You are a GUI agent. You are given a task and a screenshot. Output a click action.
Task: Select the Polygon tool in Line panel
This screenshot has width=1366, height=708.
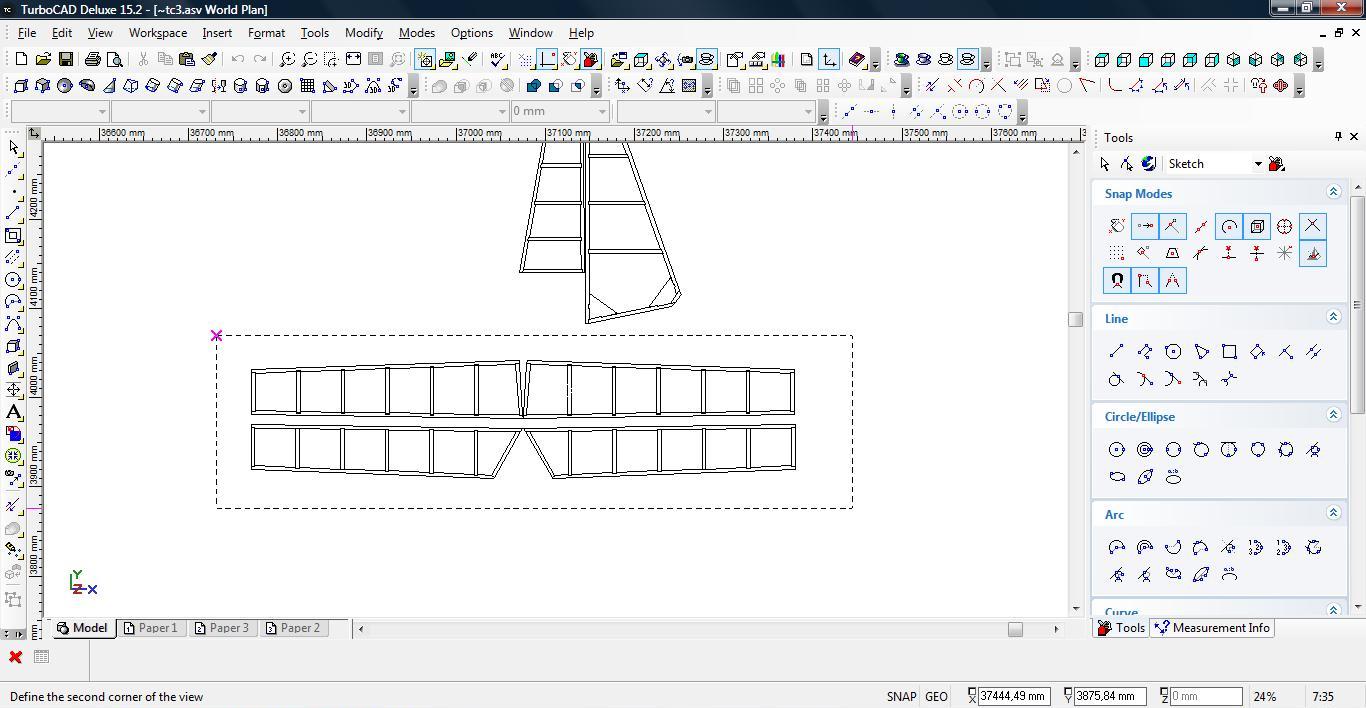1173,351
